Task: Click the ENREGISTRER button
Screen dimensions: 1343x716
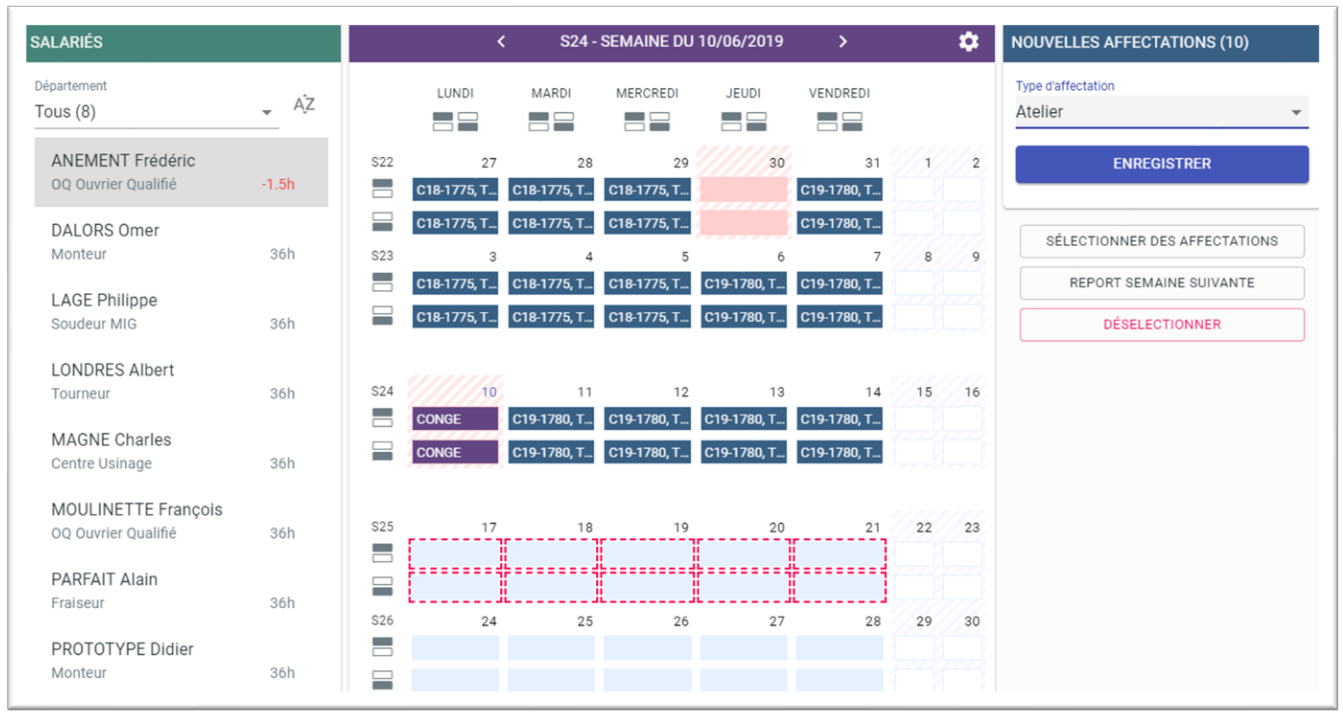Action: click(x=1161, y=164)
